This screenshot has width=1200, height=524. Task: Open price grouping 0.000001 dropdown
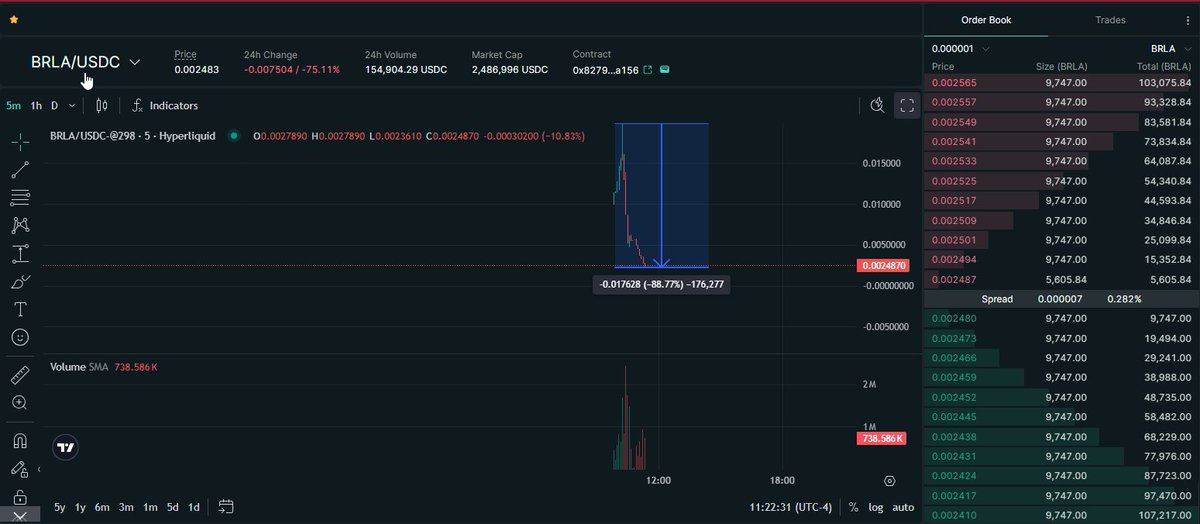(960, 48)
